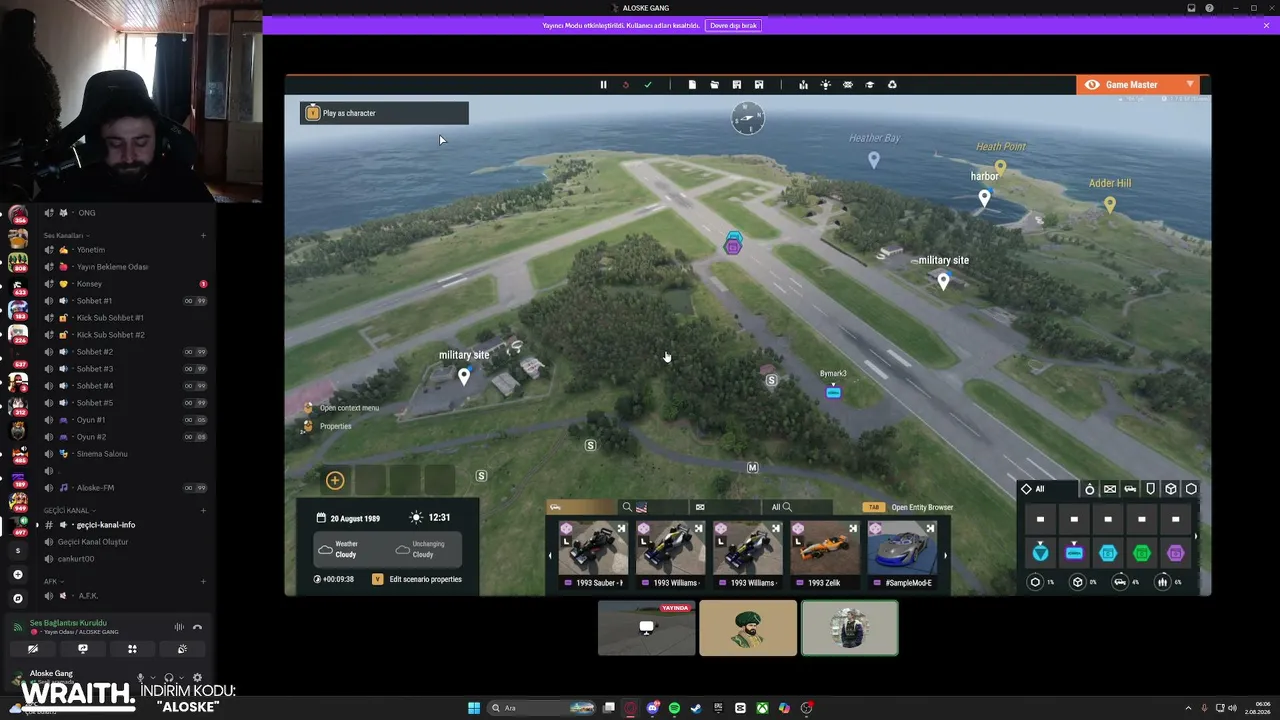Screen dimensions: 1280x720
Task: Click the first save disk icon
Action: pos(737,85)
